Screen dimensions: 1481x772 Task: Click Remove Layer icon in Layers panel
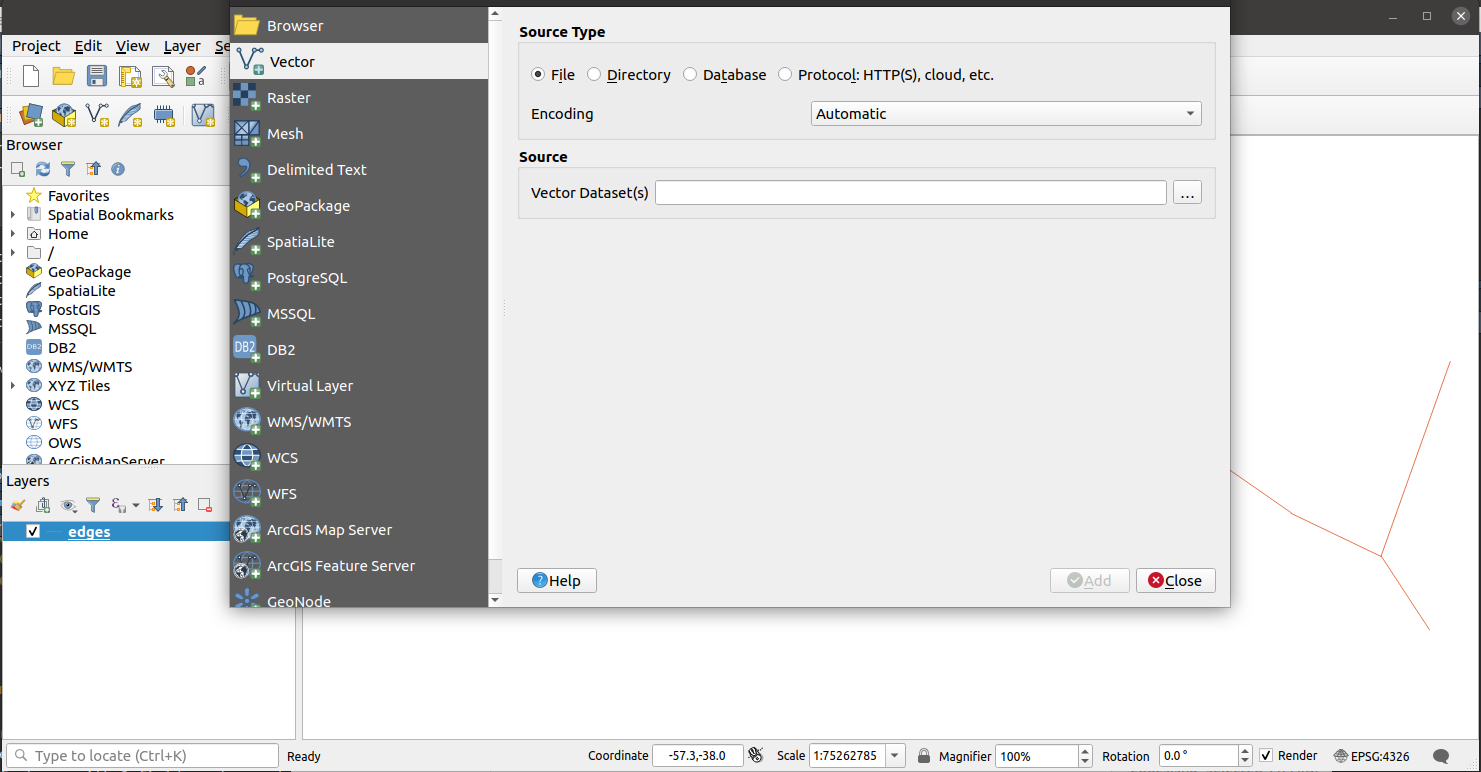(x=204, y=506)
